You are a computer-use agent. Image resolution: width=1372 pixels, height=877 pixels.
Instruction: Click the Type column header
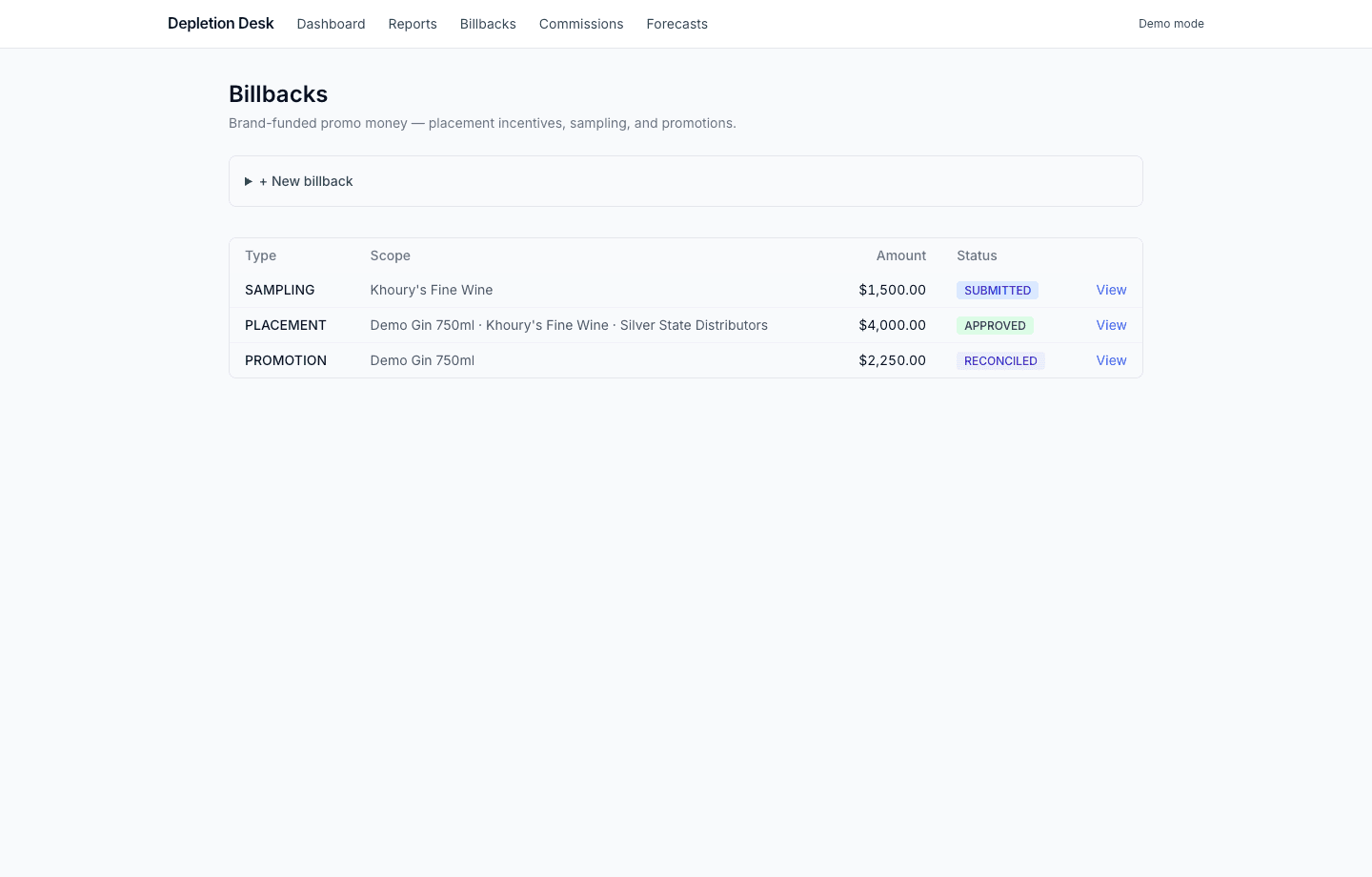point(260,255)
